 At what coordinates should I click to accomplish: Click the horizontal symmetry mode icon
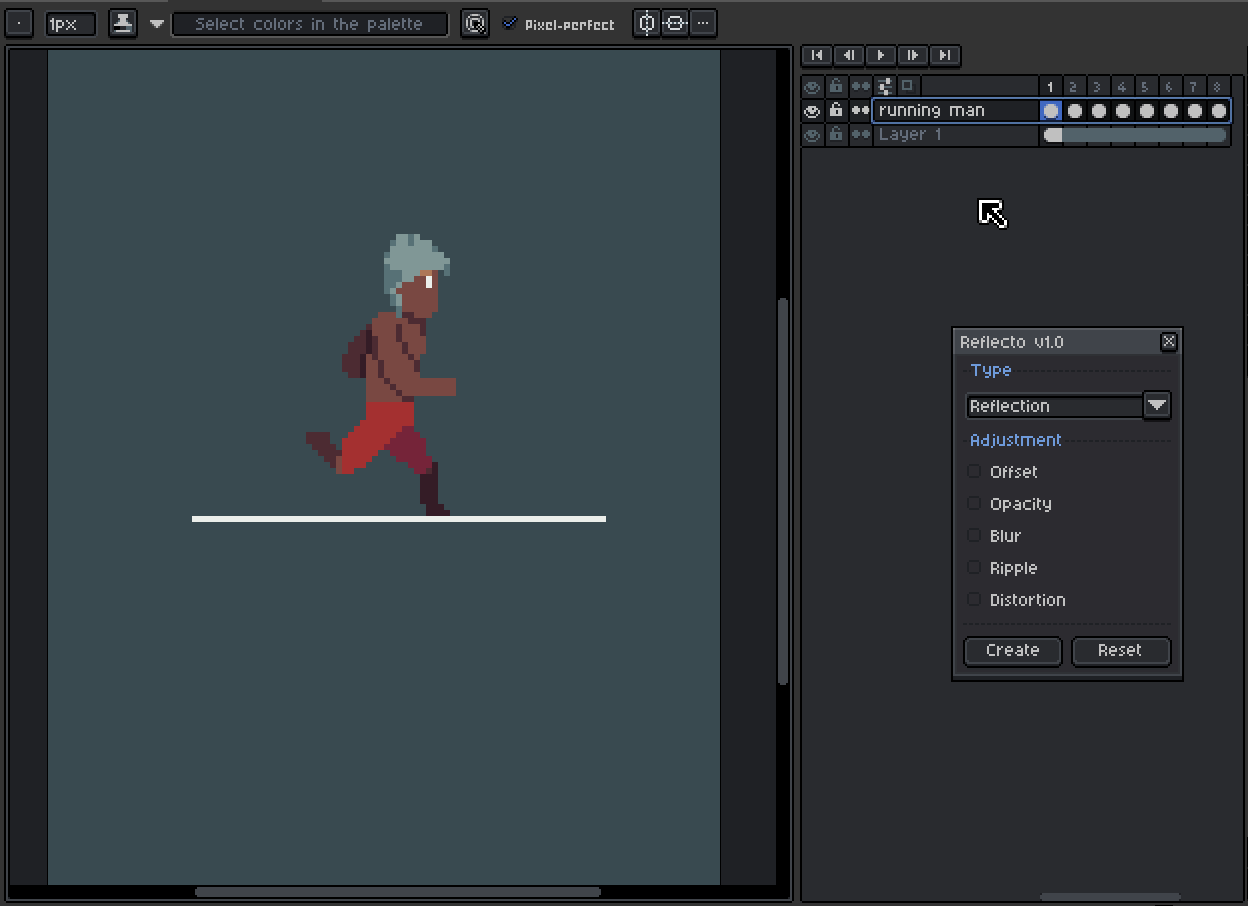[675, 23]
